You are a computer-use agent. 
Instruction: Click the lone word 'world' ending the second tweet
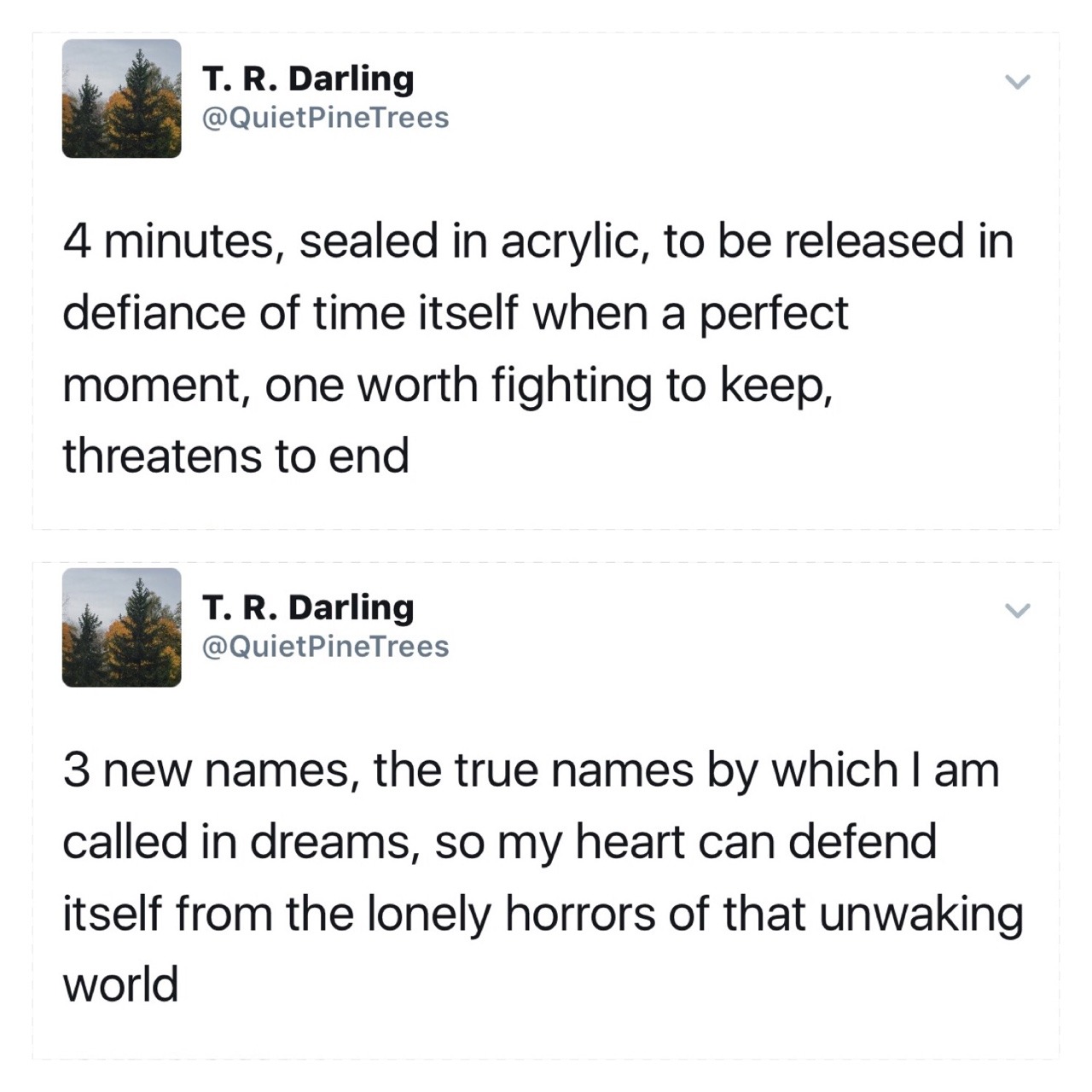coord(120,985)
